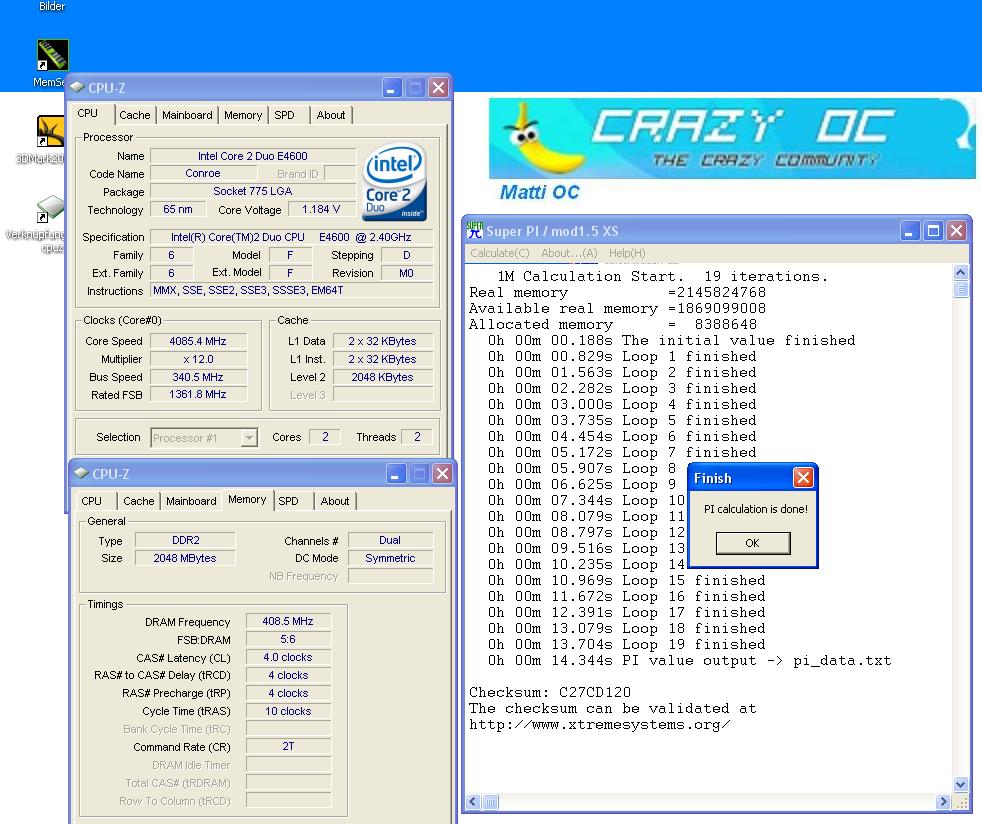The width and height of the screenshot is (982, 824).
Task: Open the About tab in upper CPU-Z
Action: pos(331,115)
